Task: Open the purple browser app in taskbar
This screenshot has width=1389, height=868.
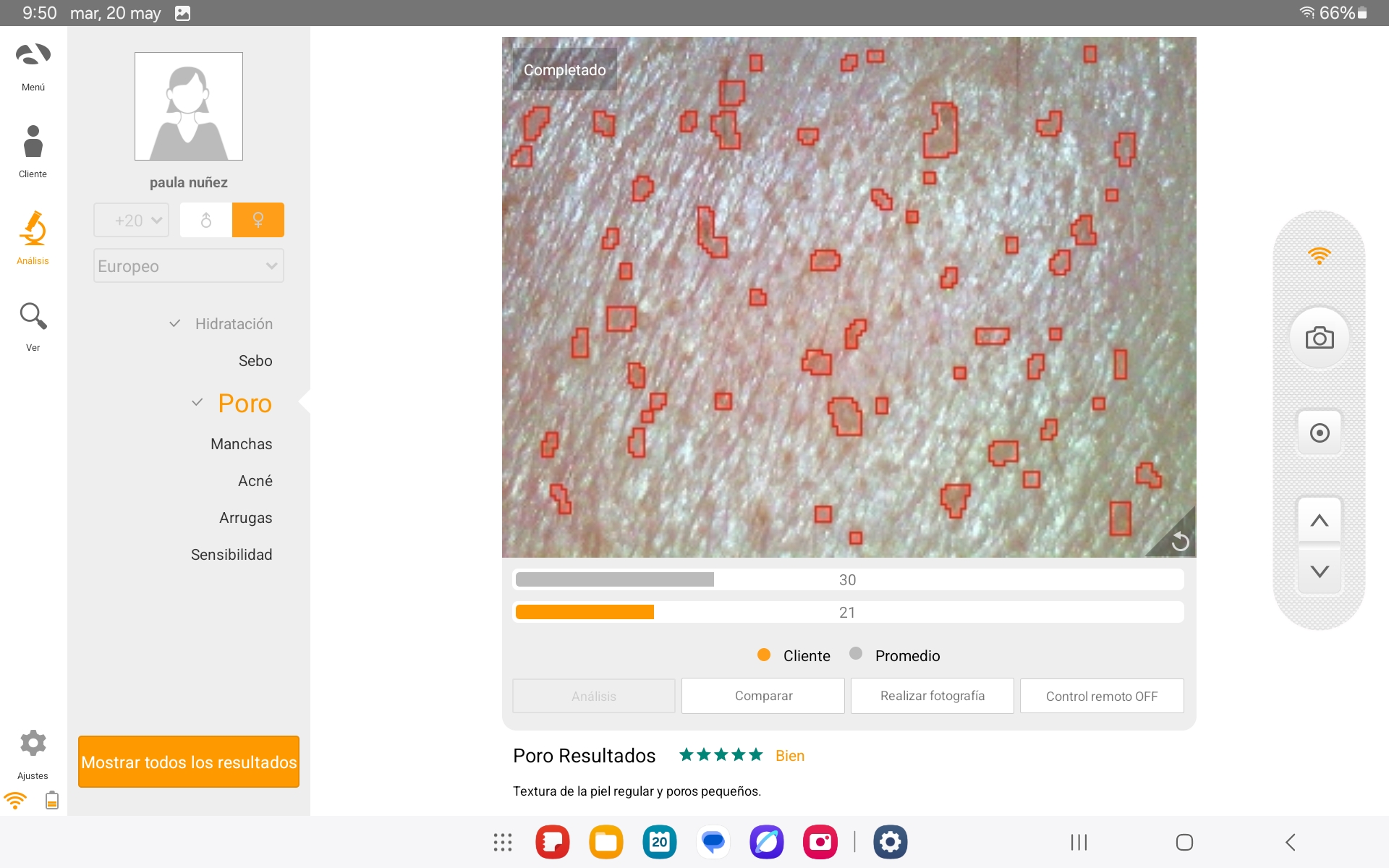Action: (767, 842)
